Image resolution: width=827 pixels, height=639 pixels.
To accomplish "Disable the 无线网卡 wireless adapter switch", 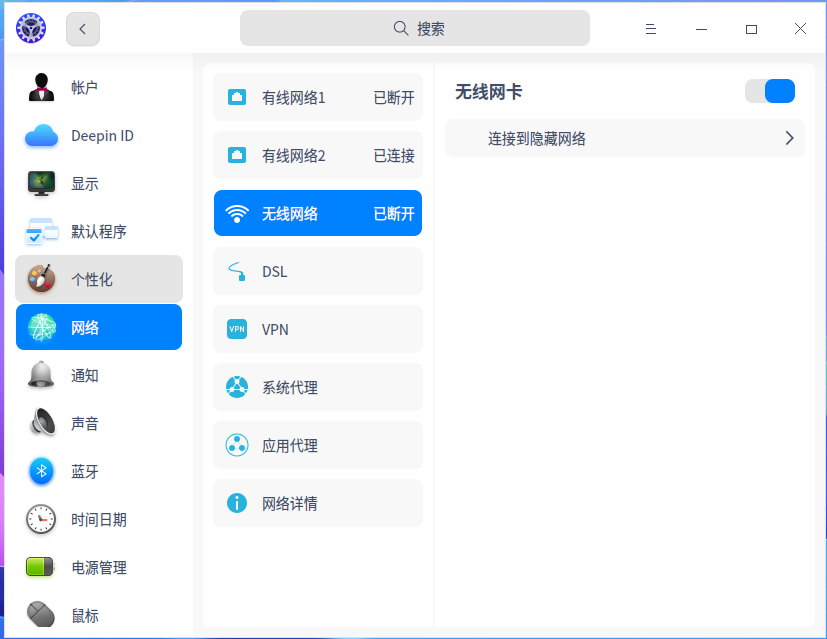I will [x=769, y=90].
